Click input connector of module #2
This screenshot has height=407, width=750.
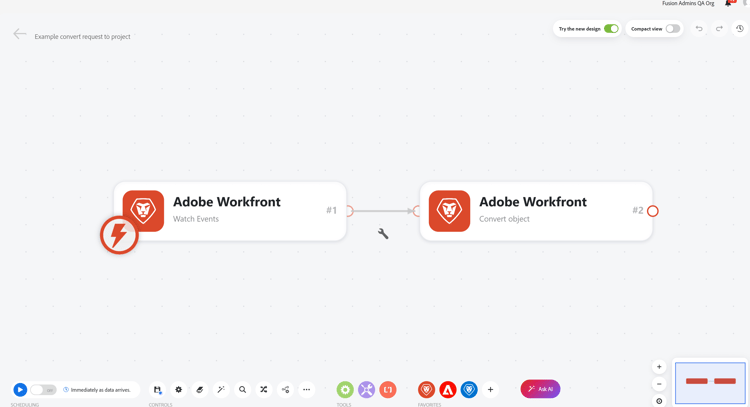417,211
